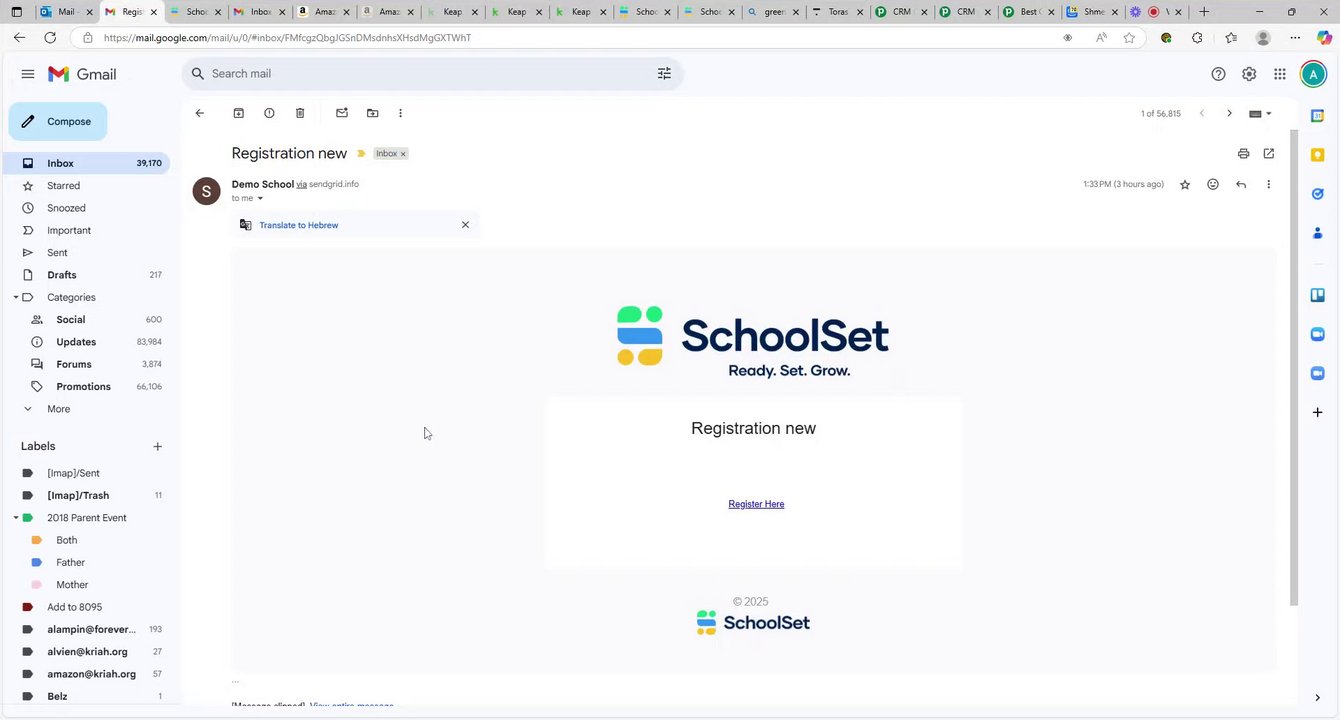Open Google Keep in the side panel
The height and width of the screenshot is (720, 1340).
point(1317,155)
